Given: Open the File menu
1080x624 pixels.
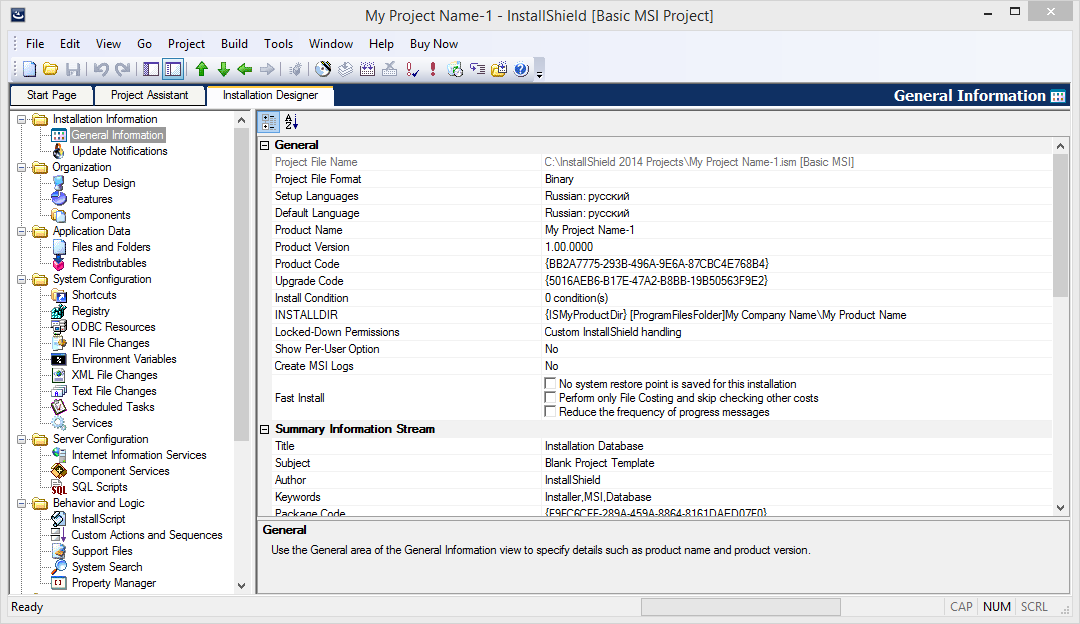Looking at the screenshot, I should pyautogui.click(x=35, y=43).
